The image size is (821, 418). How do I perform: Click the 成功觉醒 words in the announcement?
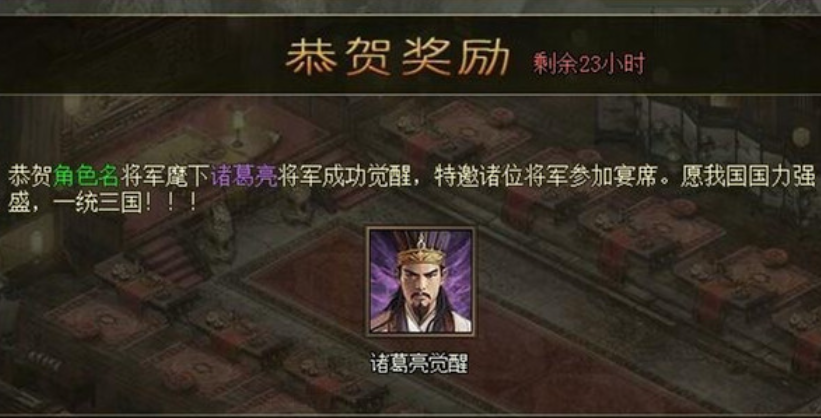coord(367,177)
